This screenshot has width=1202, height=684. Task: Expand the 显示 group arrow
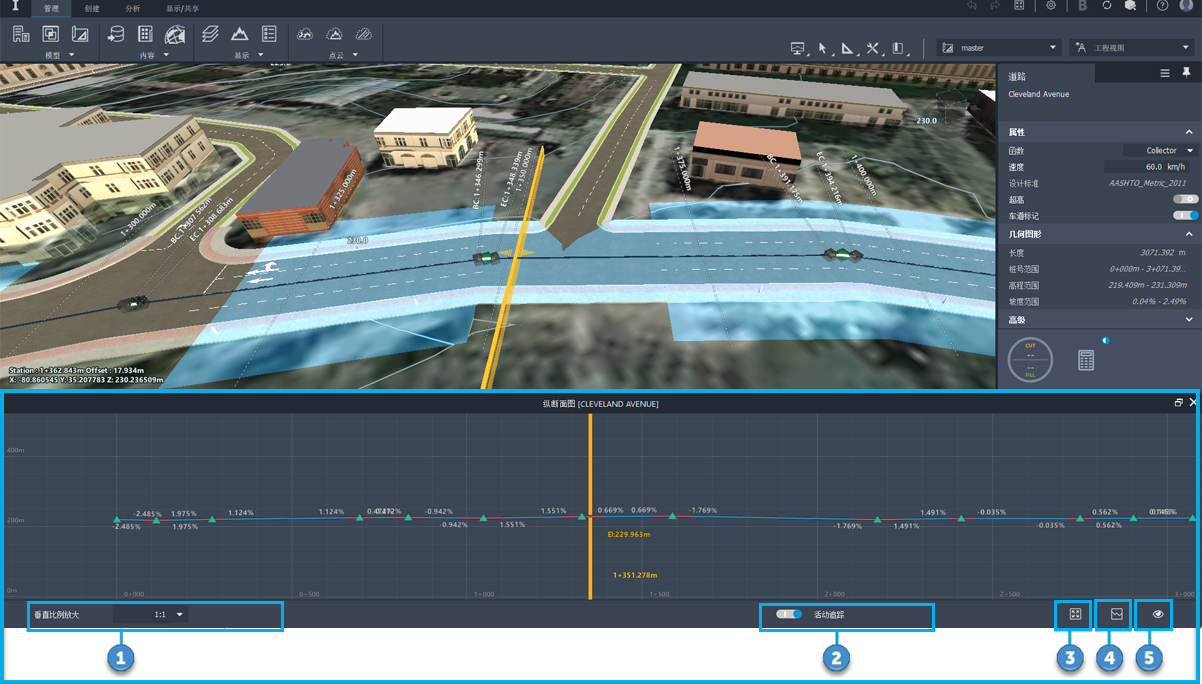[260, 55]
